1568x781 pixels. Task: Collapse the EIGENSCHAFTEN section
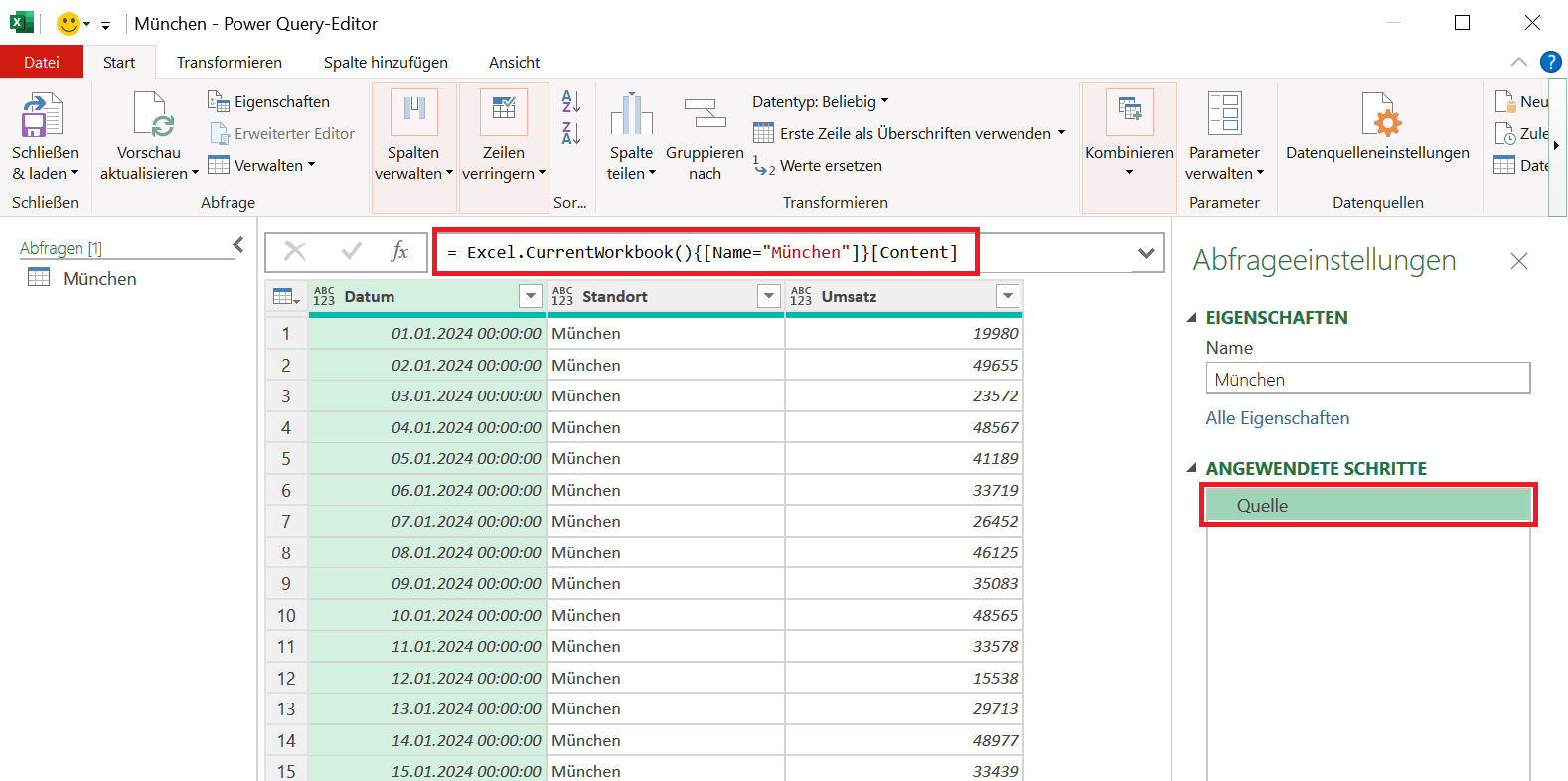(1192, 318)
